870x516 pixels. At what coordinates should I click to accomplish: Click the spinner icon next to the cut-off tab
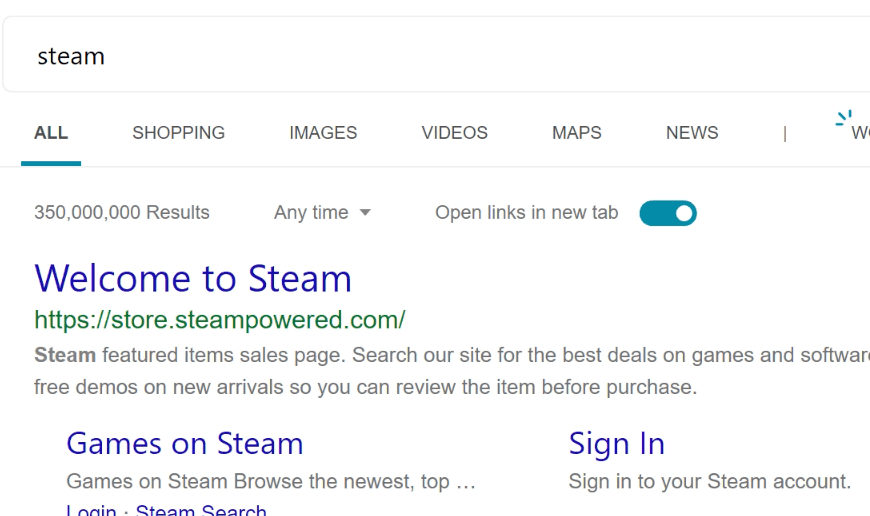[x=844, y=118]
